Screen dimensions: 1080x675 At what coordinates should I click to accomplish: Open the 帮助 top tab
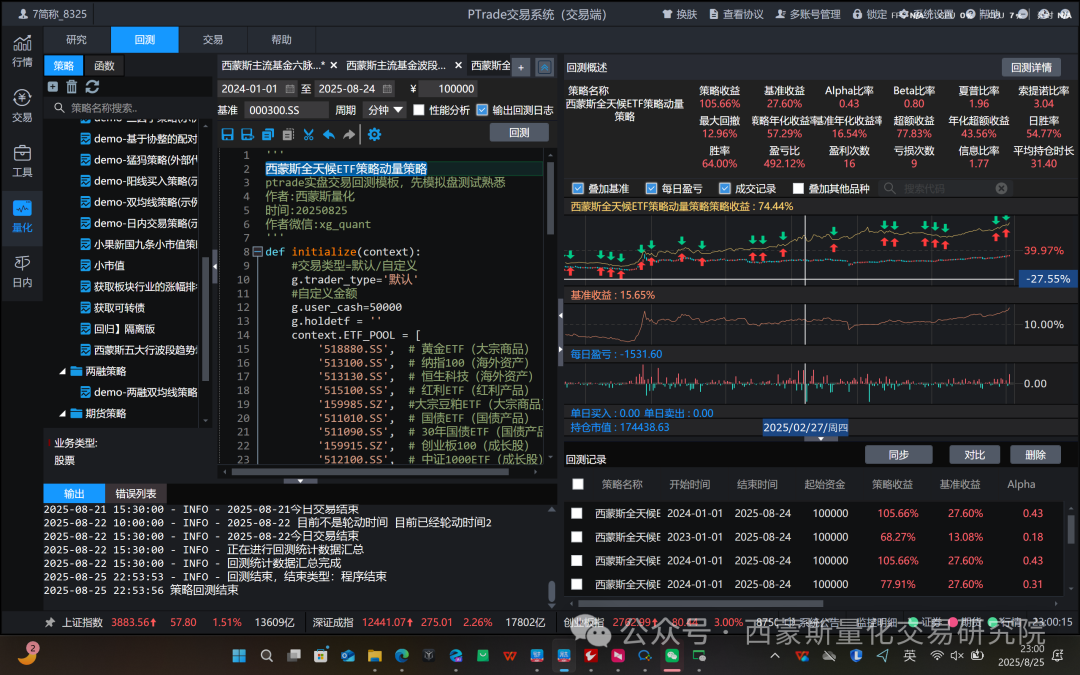(281, 40)
